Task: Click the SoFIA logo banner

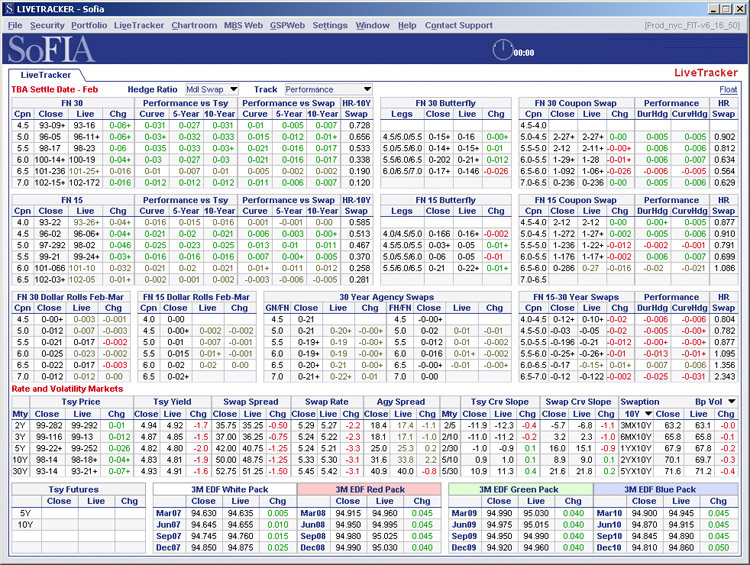Action: point(52,49)
